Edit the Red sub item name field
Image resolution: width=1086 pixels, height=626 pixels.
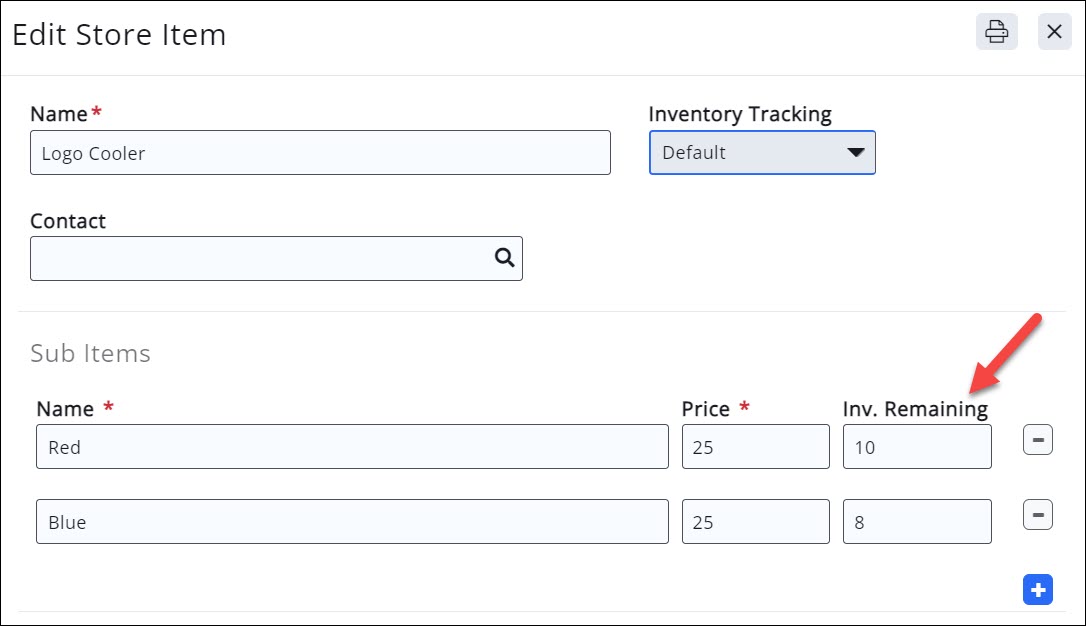[352, 447]
